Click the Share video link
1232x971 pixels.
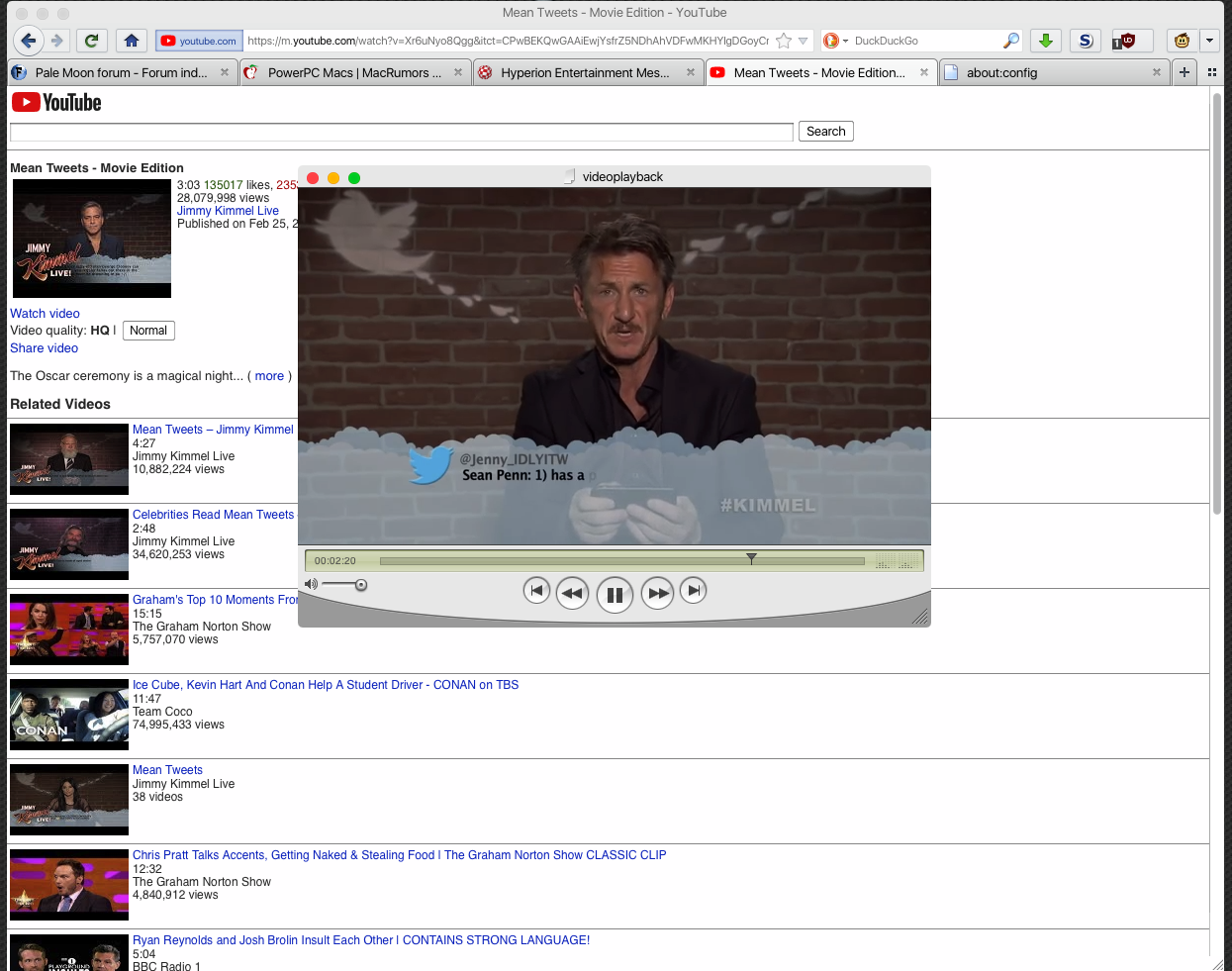click(44, 348)
